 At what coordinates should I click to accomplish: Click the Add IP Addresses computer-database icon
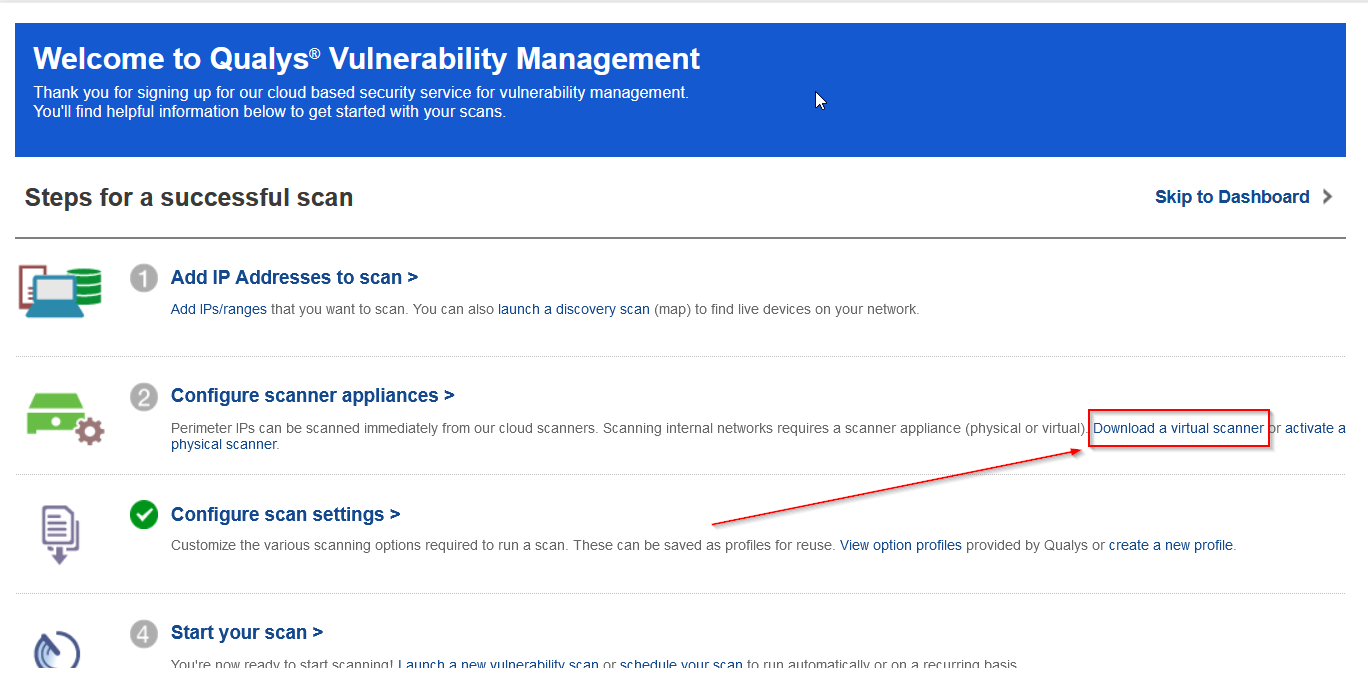tap(61, 291)
